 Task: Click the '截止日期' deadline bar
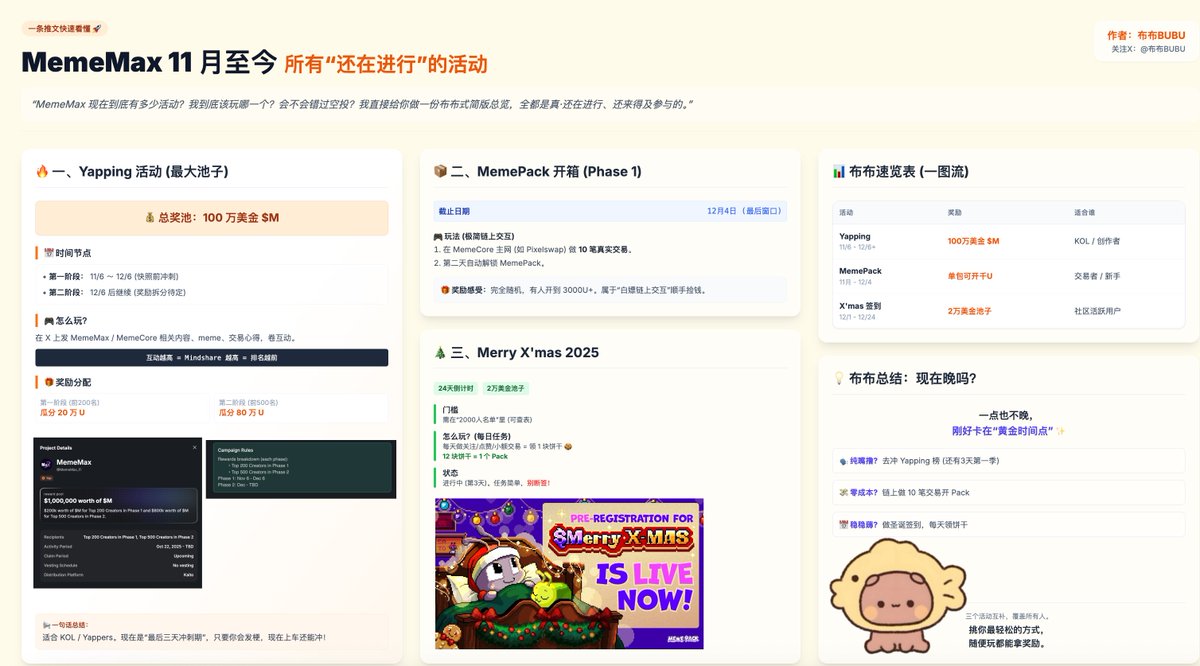[x=609, y=212]
